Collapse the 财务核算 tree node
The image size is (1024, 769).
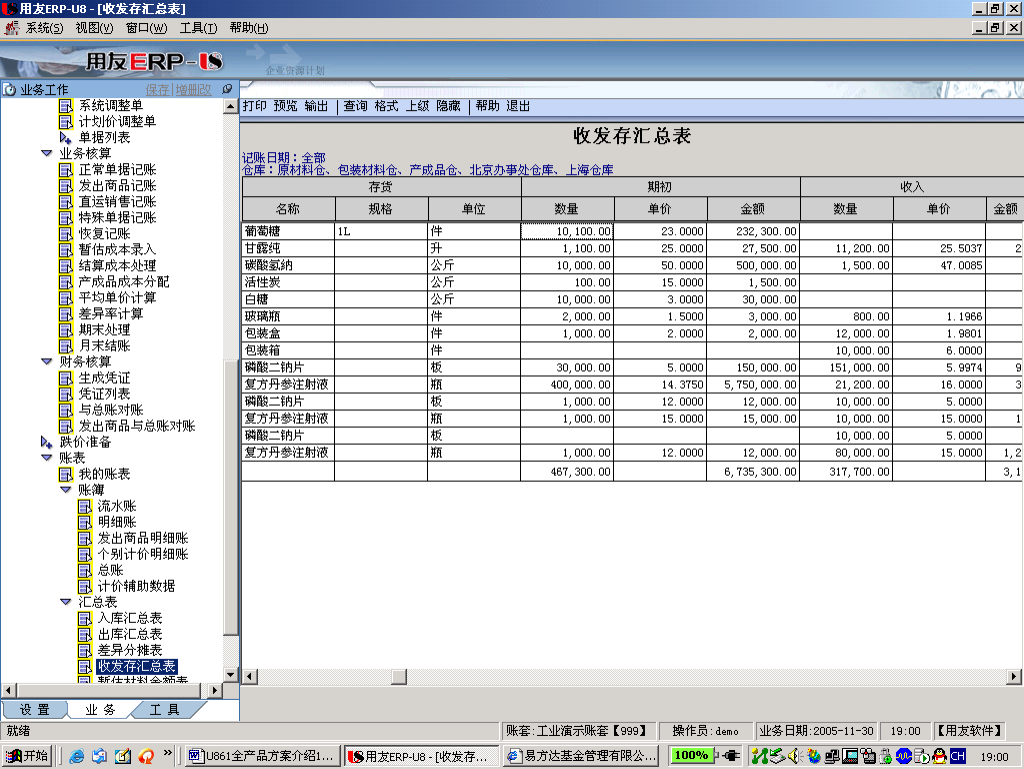click(46, 362)
